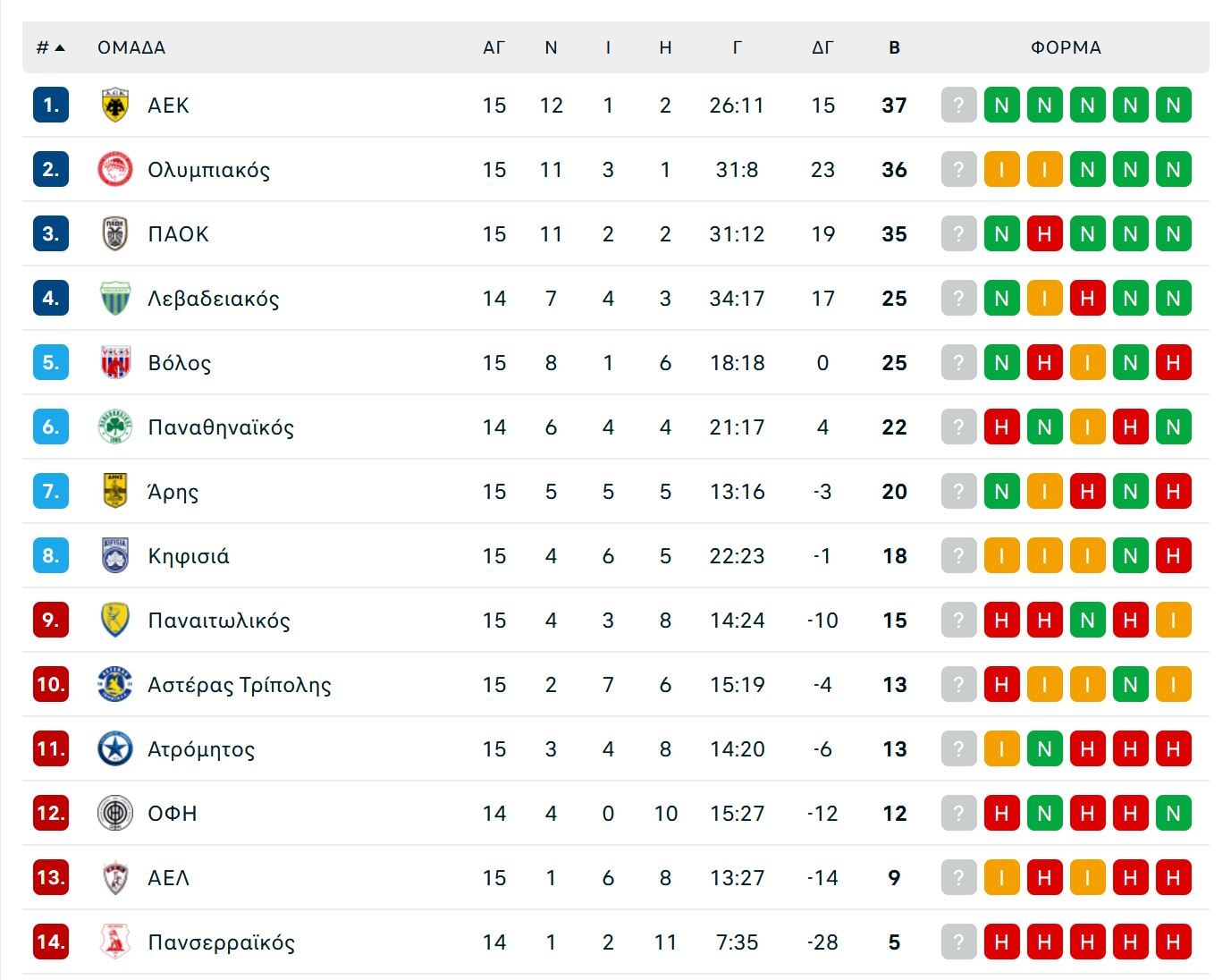Click the ? badge next to Ολυμπιακός form
1231x980 pixels.
[958, 169]
